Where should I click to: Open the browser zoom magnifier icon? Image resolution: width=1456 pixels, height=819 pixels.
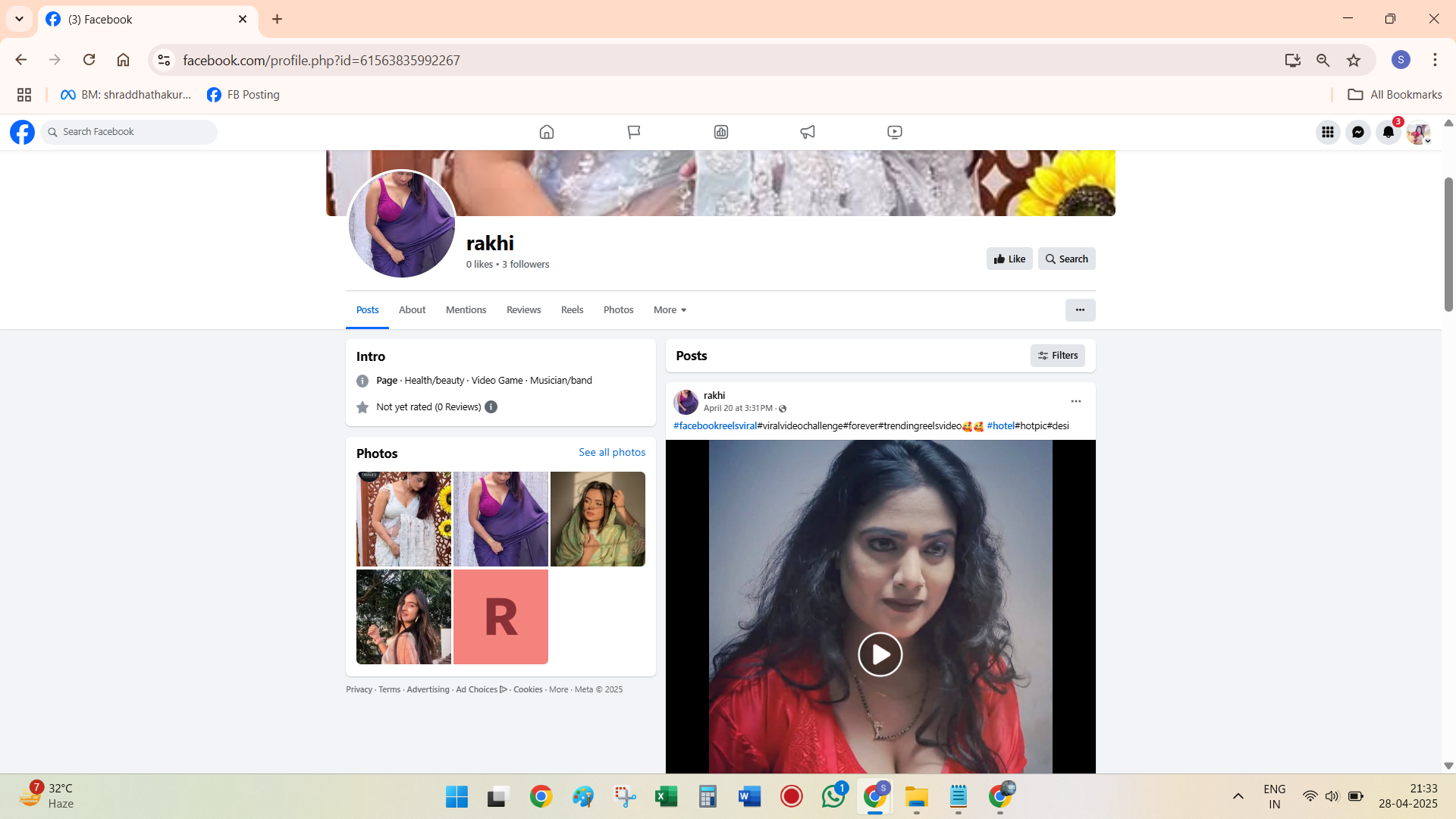pyautogui.click(x=1323, y=60)
